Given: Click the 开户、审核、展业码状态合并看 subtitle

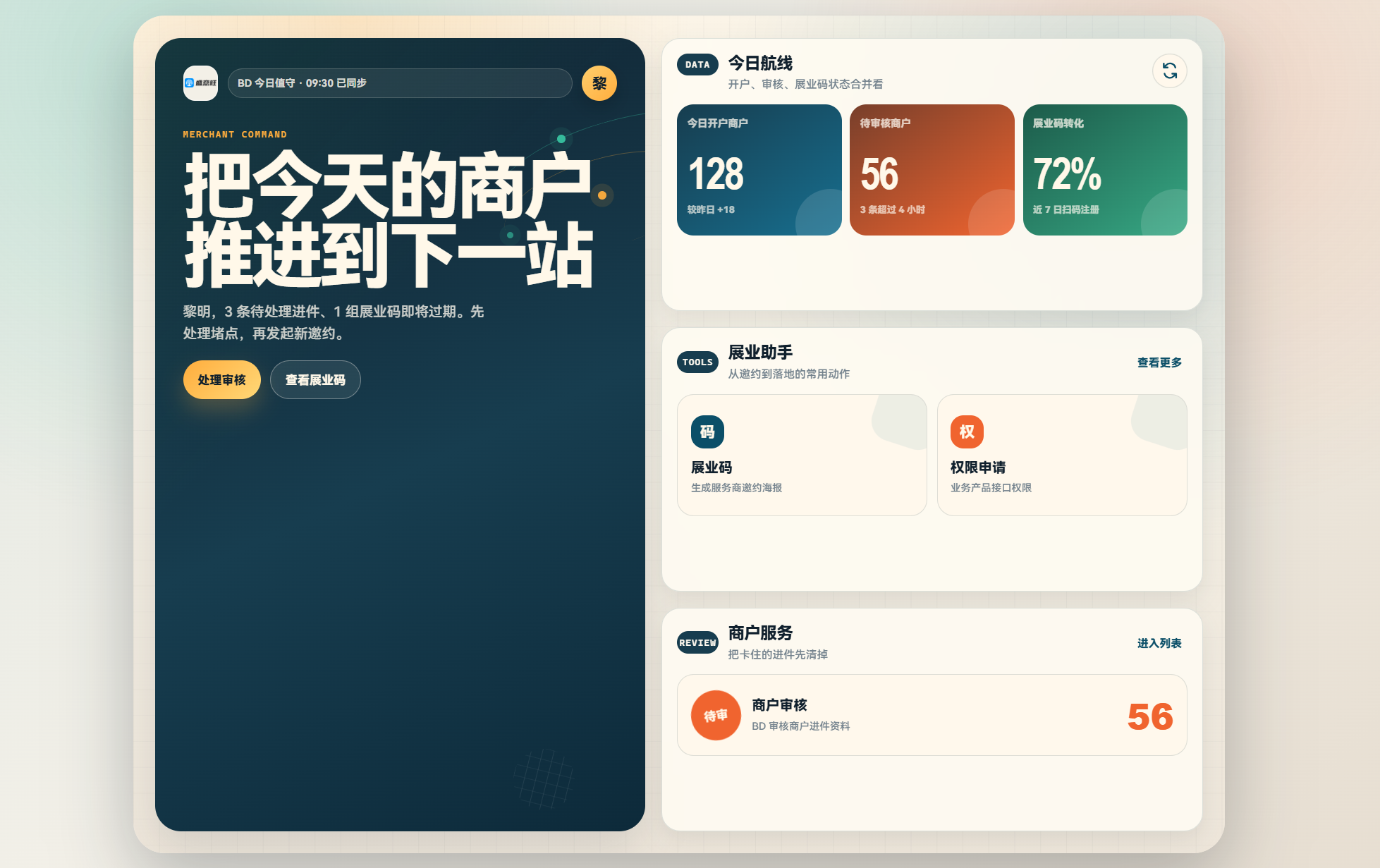Looking at the screenshot, I should [805, 85].
